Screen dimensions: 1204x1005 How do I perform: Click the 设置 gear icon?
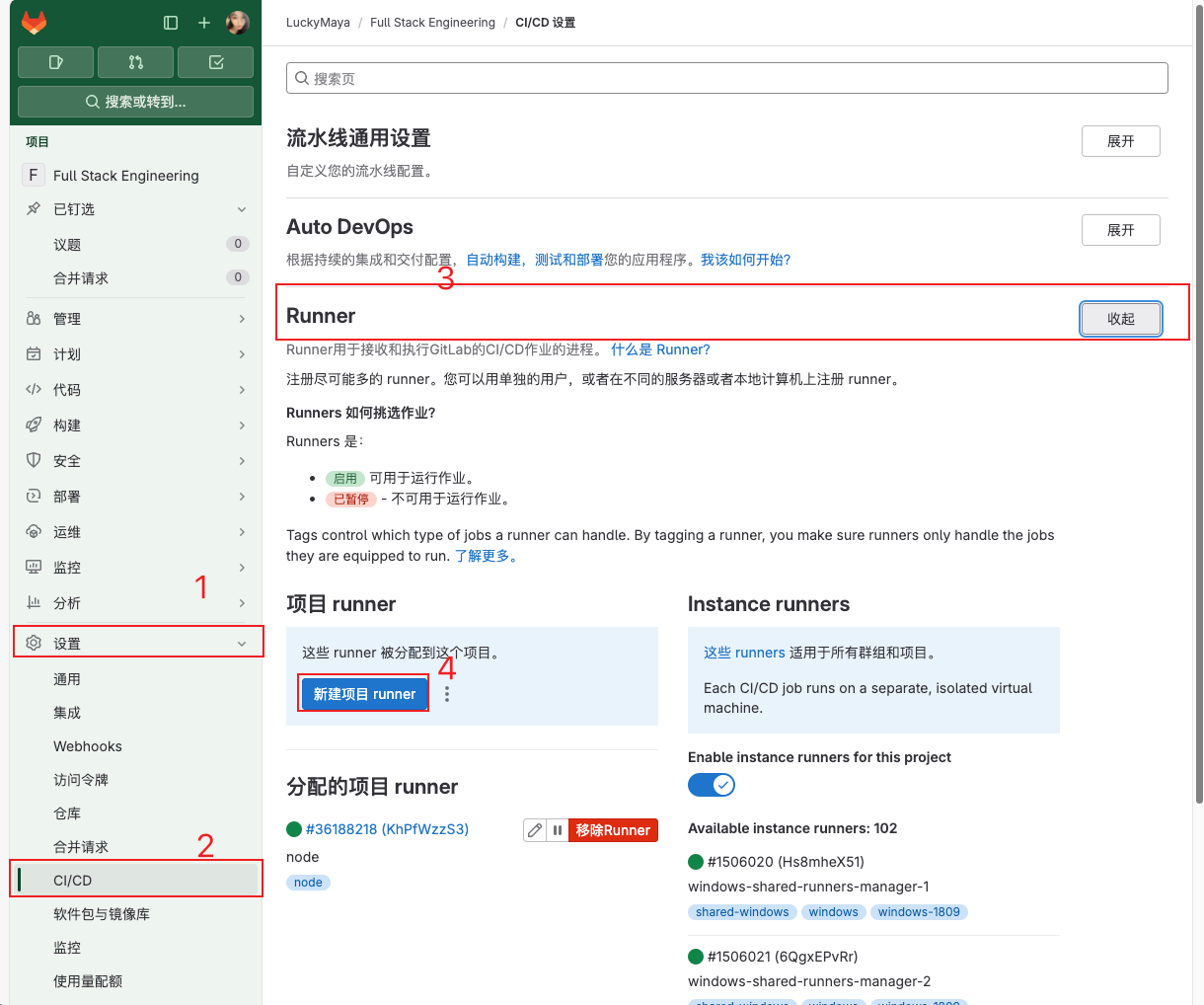(34, 643)
